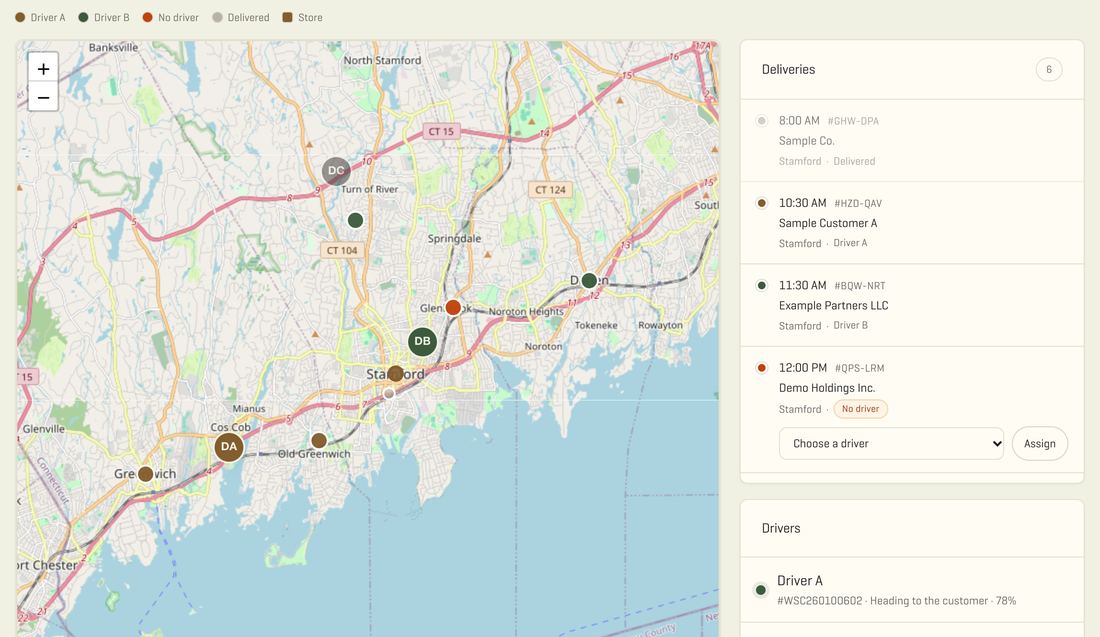Screen dimensions: 1100x637
Task: Click the green dot beside Driver A entry
Action: [760, 590]
